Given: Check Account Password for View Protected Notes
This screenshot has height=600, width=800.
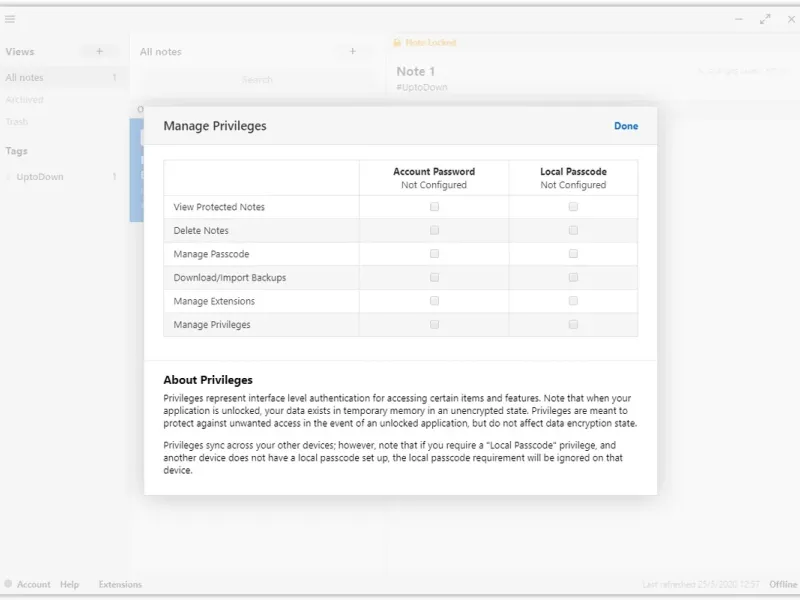Looking at the screenshot, I should coord(434,207).
